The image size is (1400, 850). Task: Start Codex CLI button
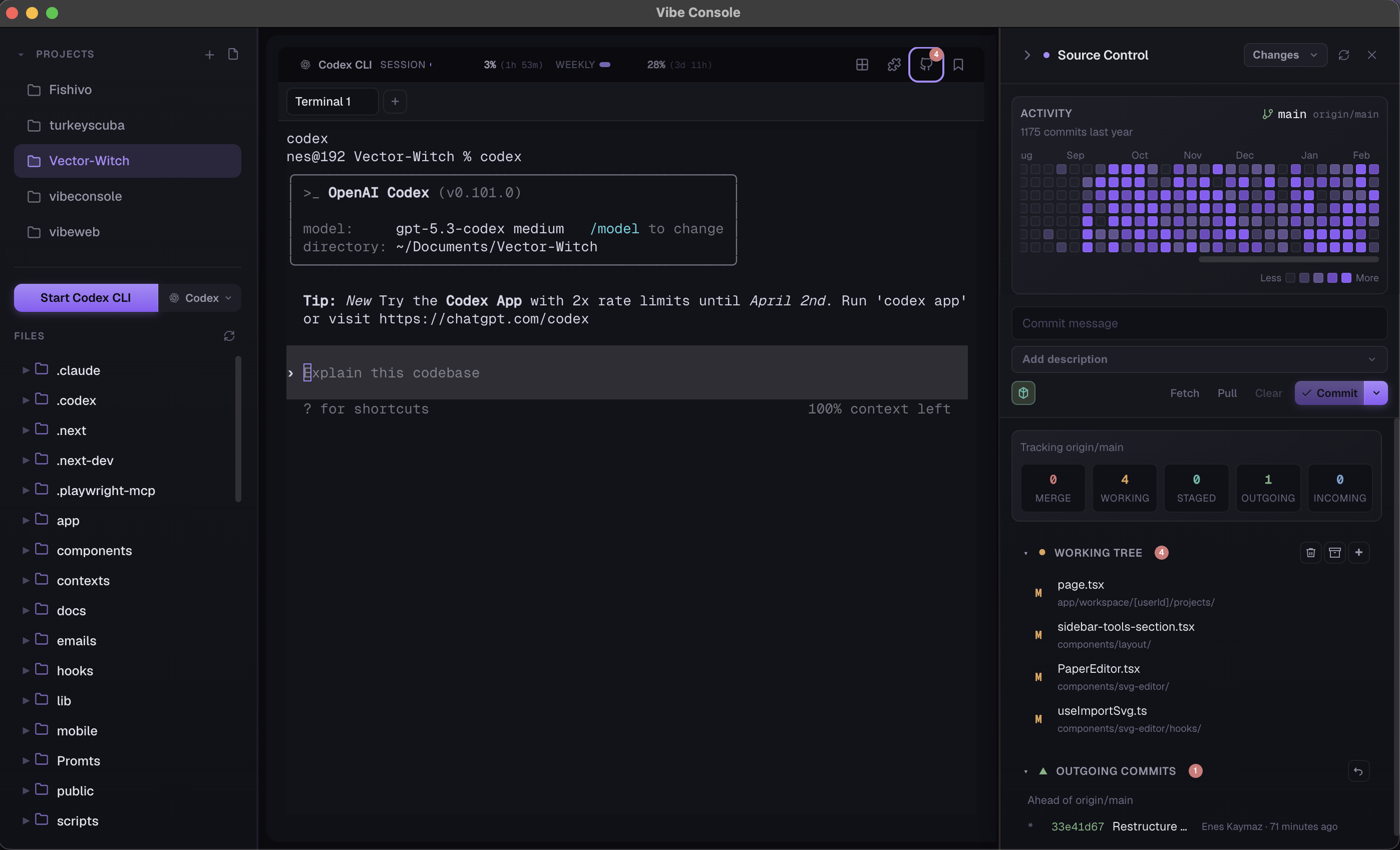86,298
